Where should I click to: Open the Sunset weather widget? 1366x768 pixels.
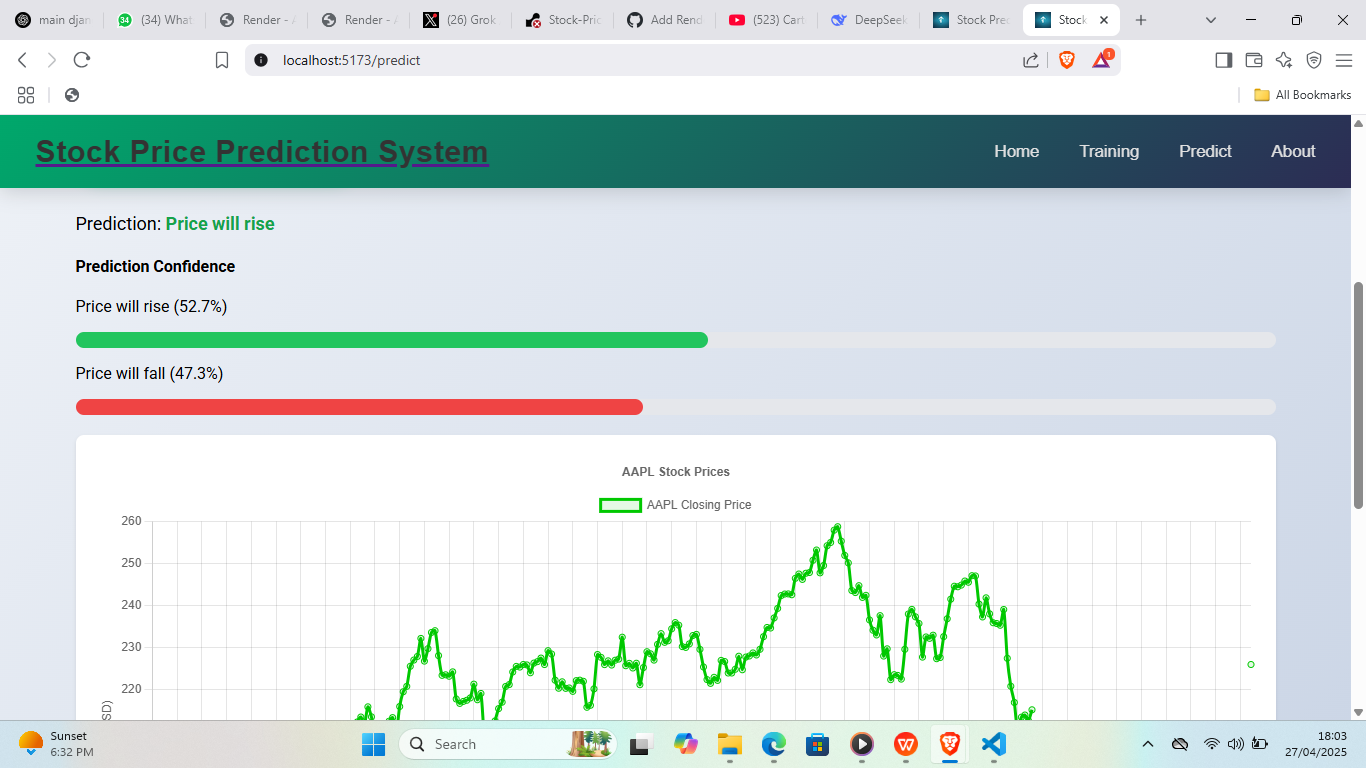[x=55, y=744]
